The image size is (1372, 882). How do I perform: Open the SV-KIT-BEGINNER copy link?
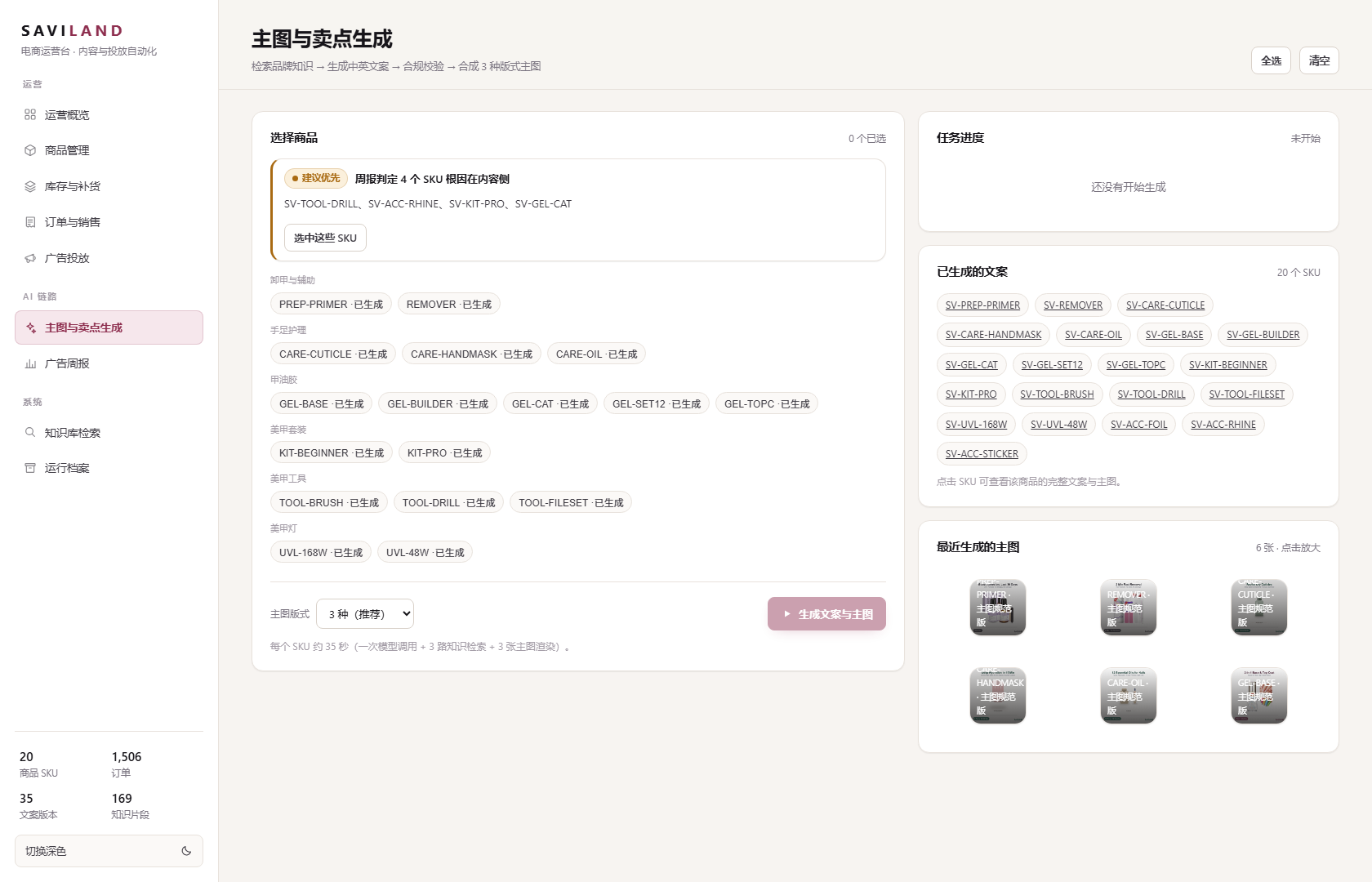click(x=1228, y=365)
